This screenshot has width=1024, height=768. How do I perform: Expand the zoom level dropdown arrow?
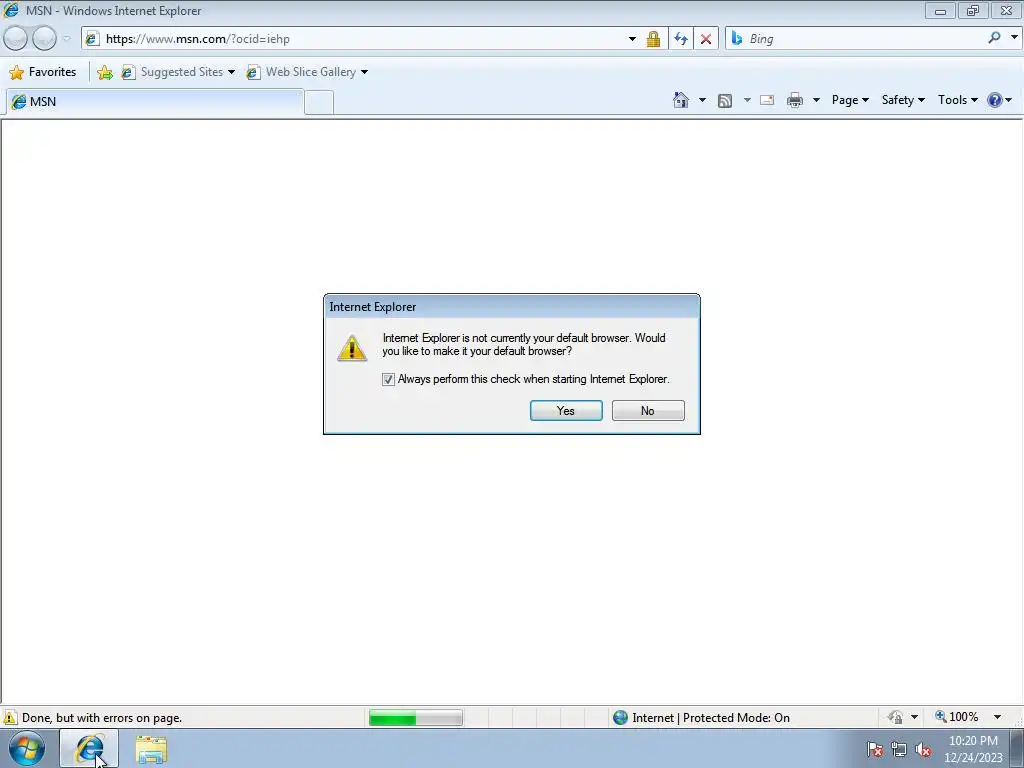998,717
